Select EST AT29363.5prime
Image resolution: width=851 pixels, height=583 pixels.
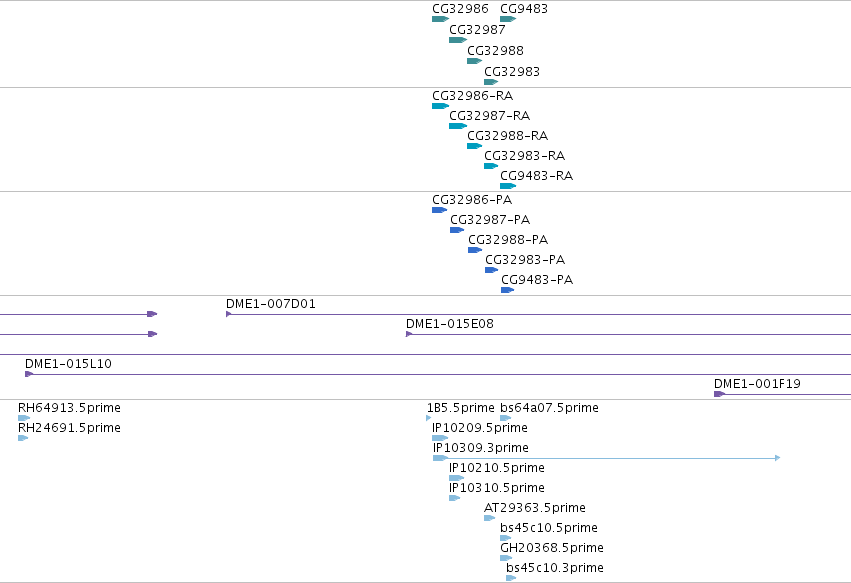click(535, 509)
